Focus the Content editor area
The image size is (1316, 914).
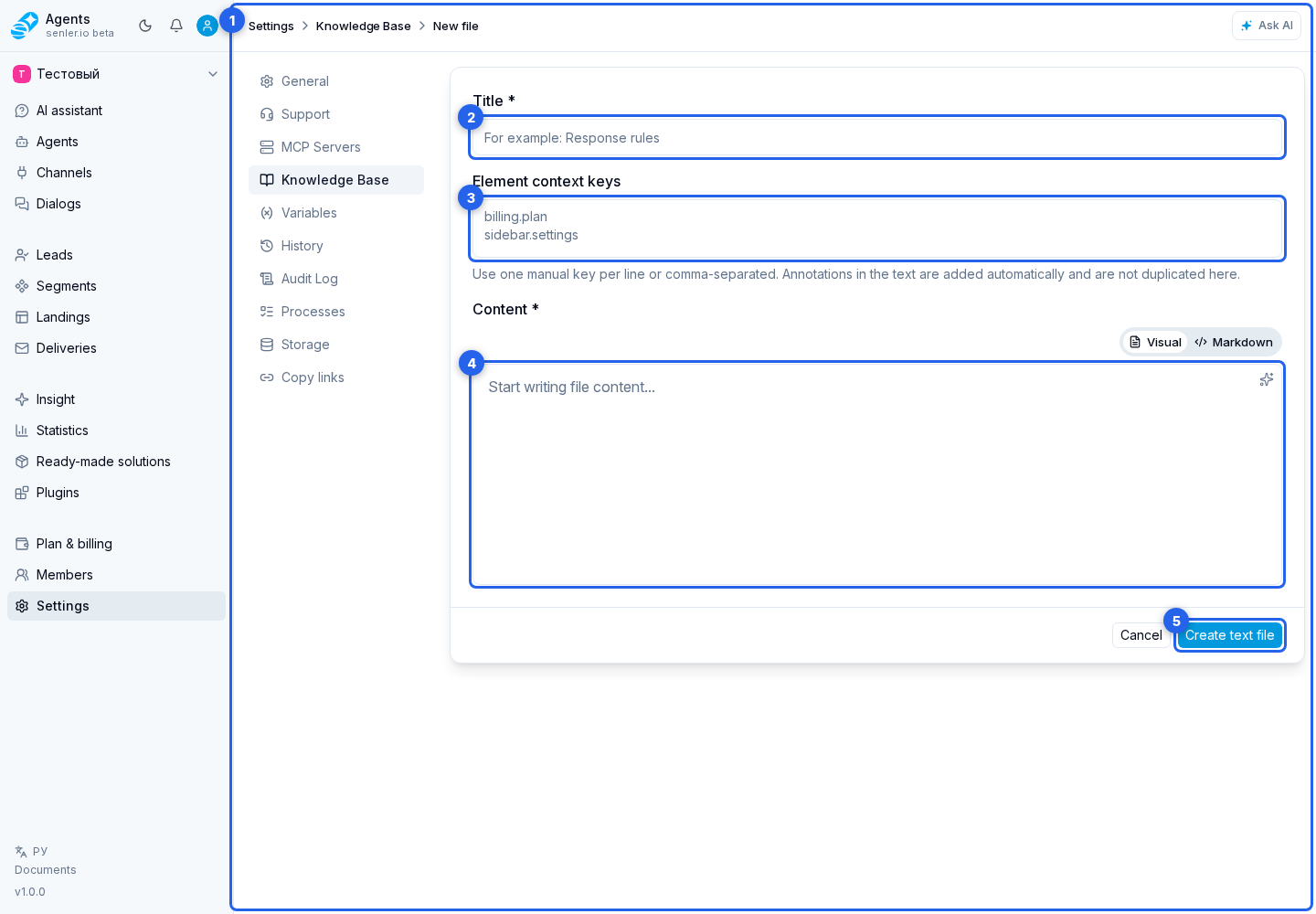click(877, 474)
